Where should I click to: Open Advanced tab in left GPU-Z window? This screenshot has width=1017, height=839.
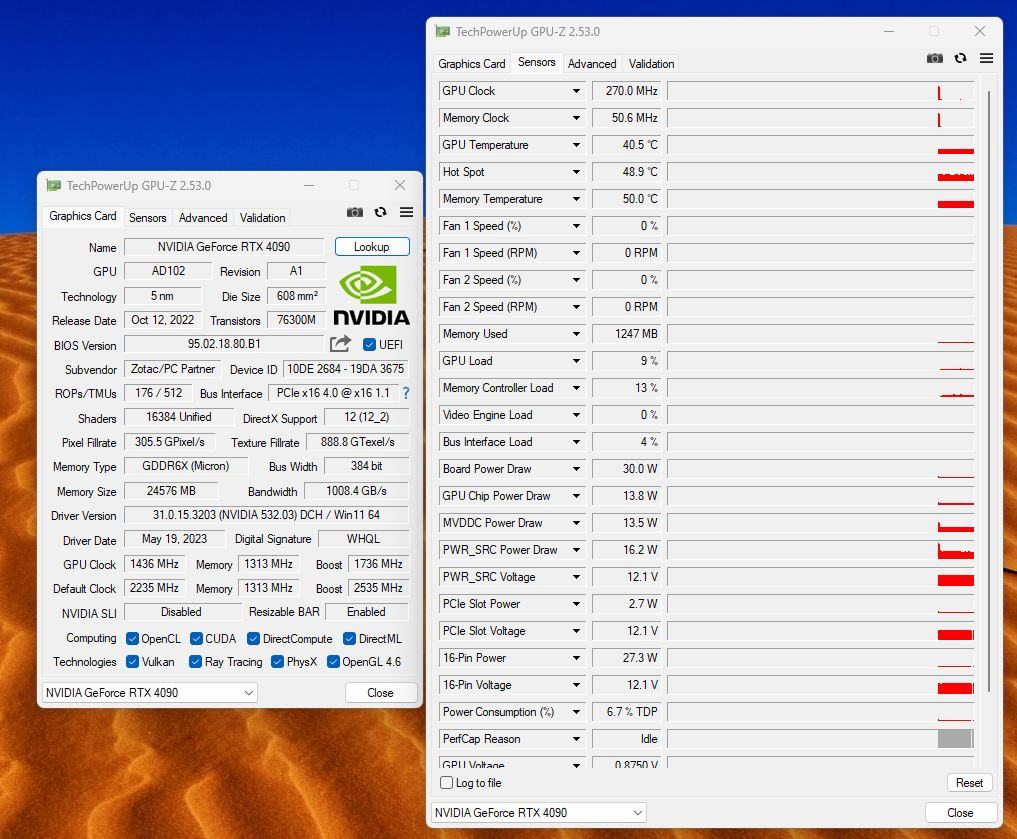click(203, 218)
